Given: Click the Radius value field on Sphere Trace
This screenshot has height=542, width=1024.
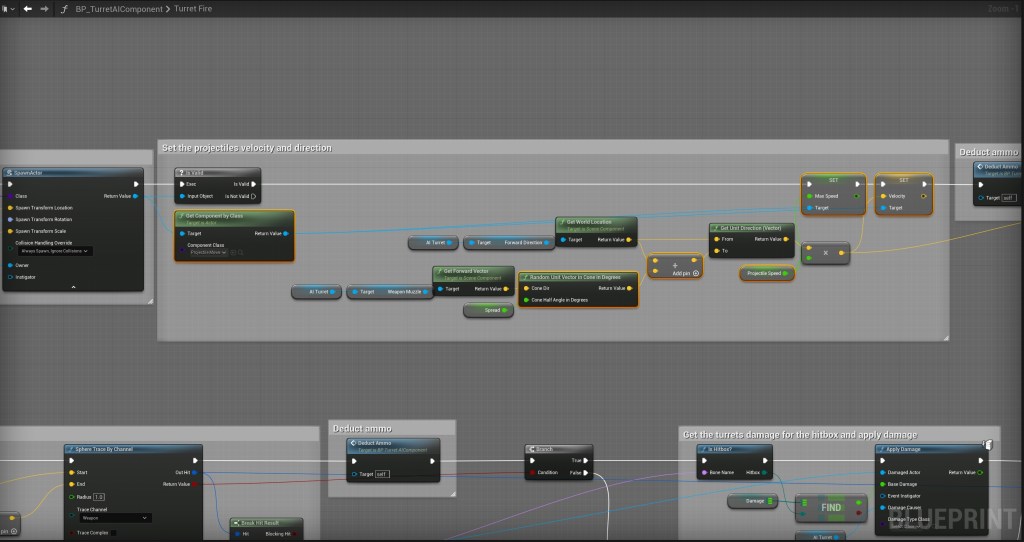Looking at the screenshot, I should pos(99,496).
